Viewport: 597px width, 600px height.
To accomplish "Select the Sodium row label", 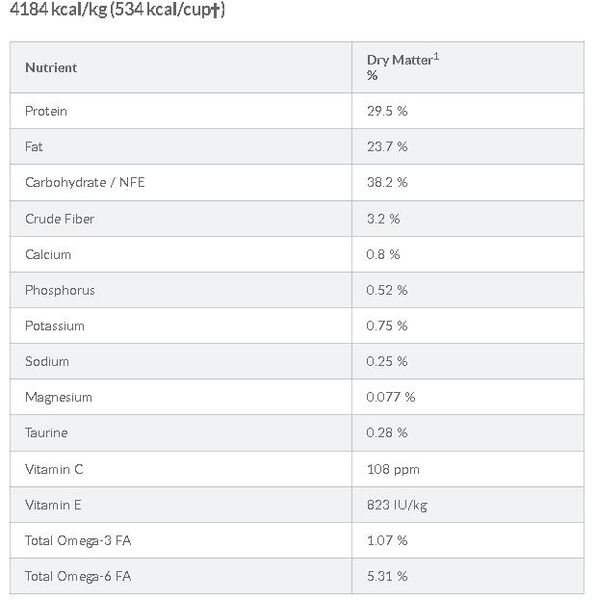I will pos(47,361).
